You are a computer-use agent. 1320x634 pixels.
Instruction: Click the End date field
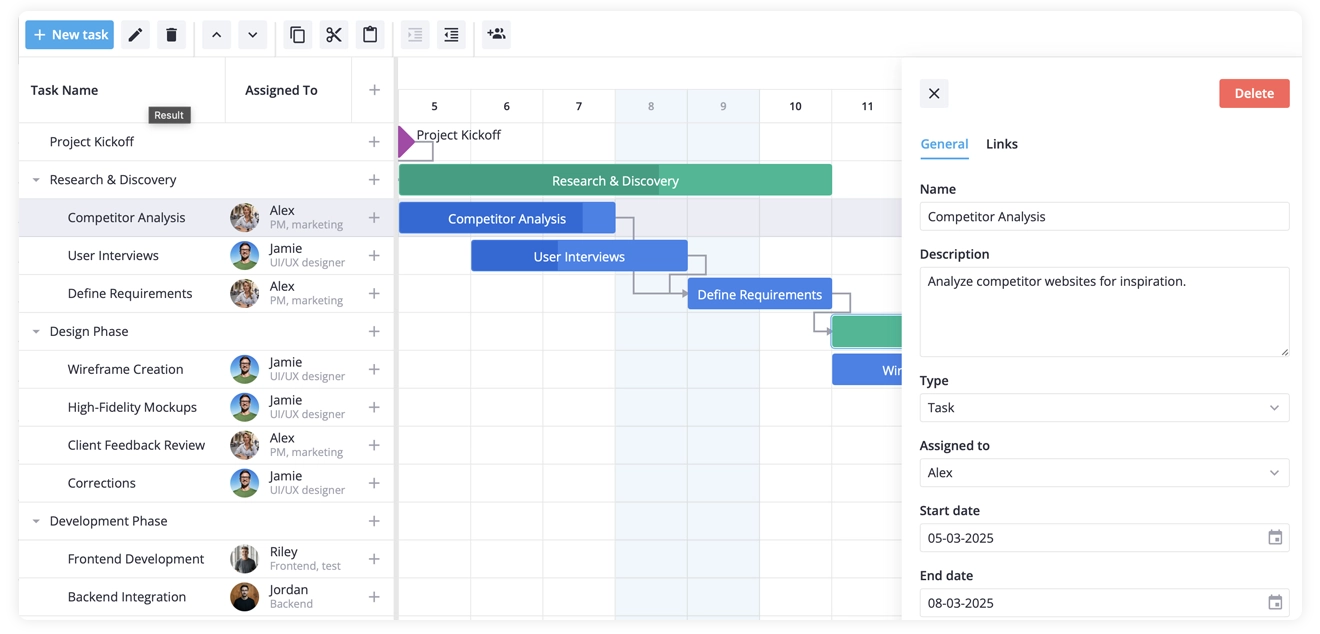pyautogui.click(x=1104, y=603)
